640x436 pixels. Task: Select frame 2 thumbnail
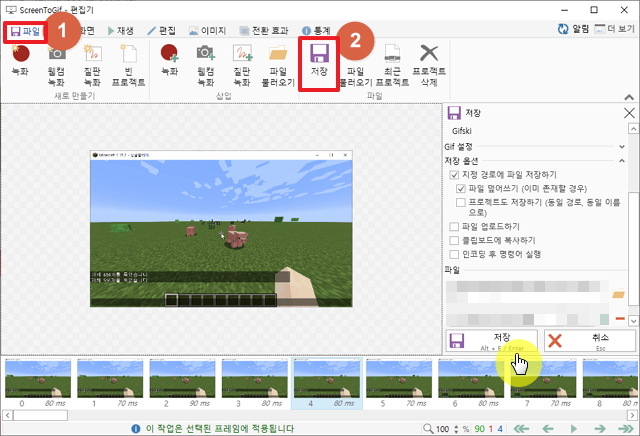click(x=182, y=384)
